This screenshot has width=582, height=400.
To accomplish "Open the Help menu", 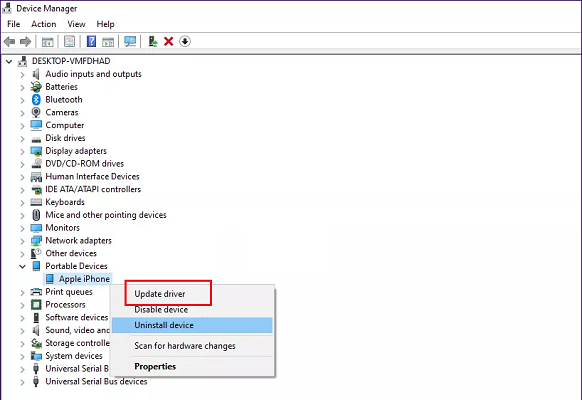I will click(105, 24).
